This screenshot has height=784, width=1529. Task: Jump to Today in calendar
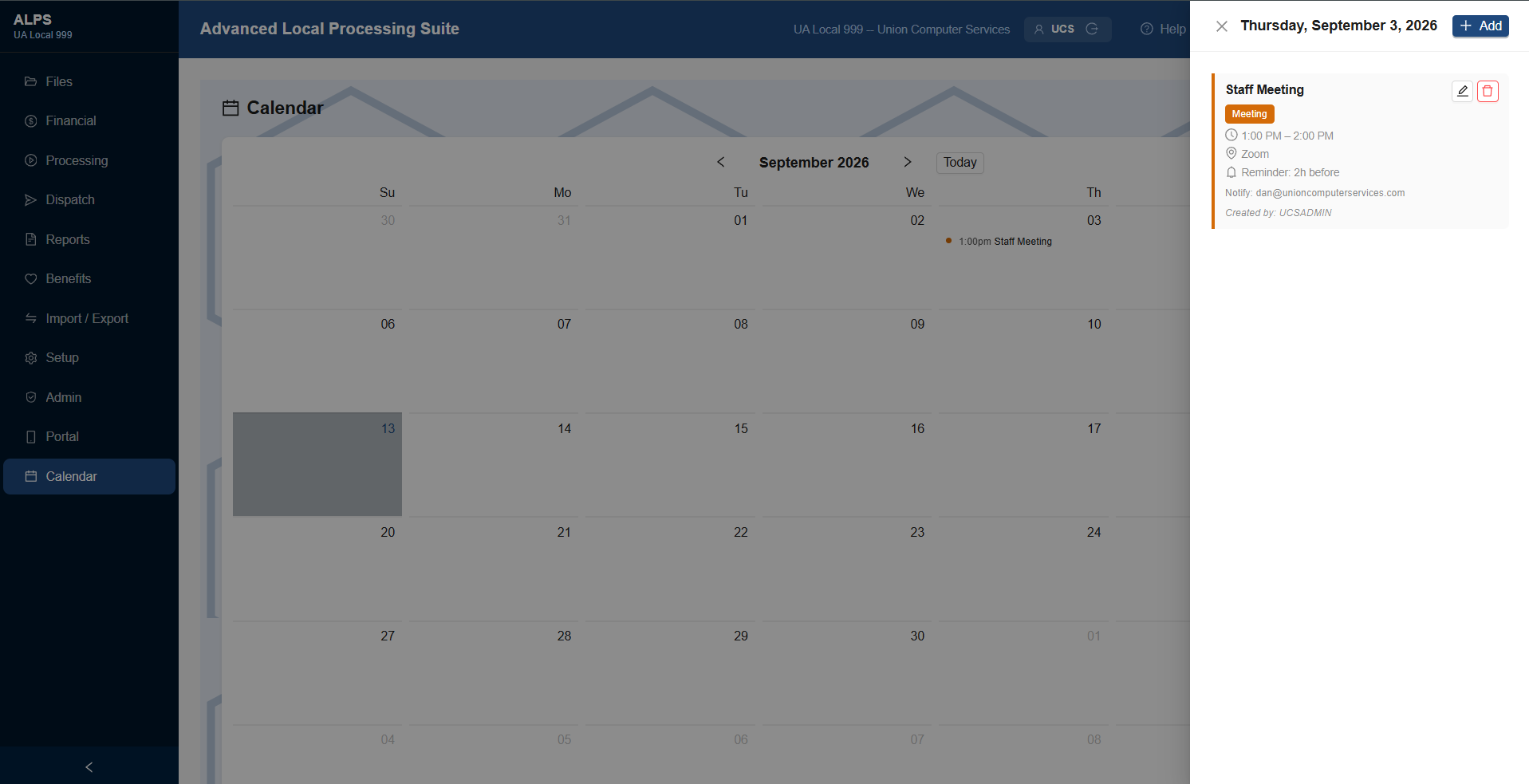tap(960, 163)
